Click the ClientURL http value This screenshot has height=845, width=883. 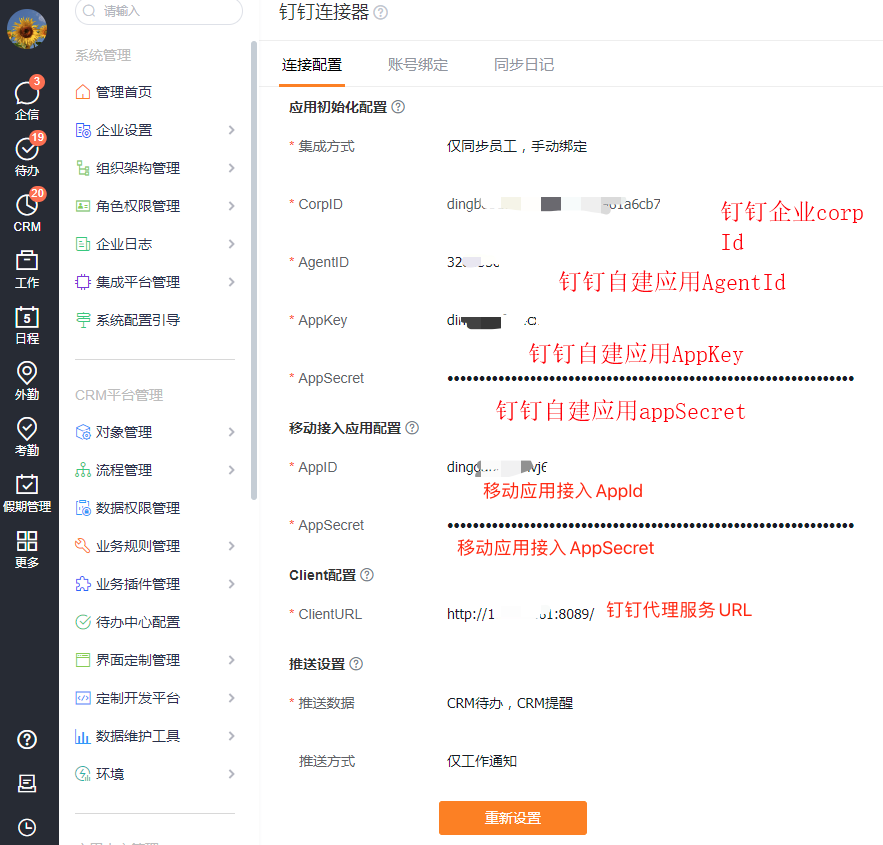pyautogui.click(x=520, y=614)
